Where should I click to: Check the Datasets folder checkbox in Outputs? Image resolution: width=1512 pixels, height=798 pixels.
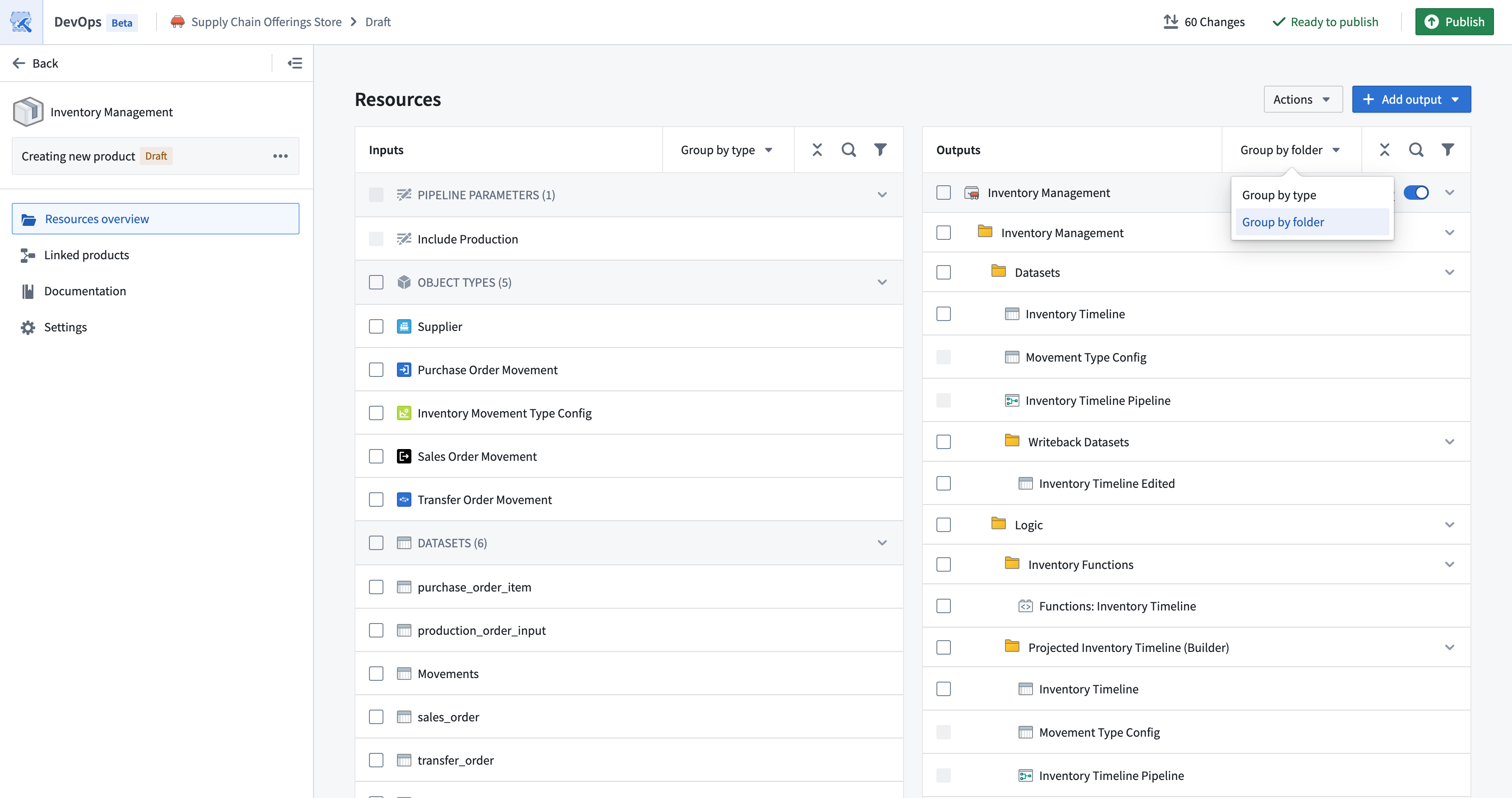[944, 272]
